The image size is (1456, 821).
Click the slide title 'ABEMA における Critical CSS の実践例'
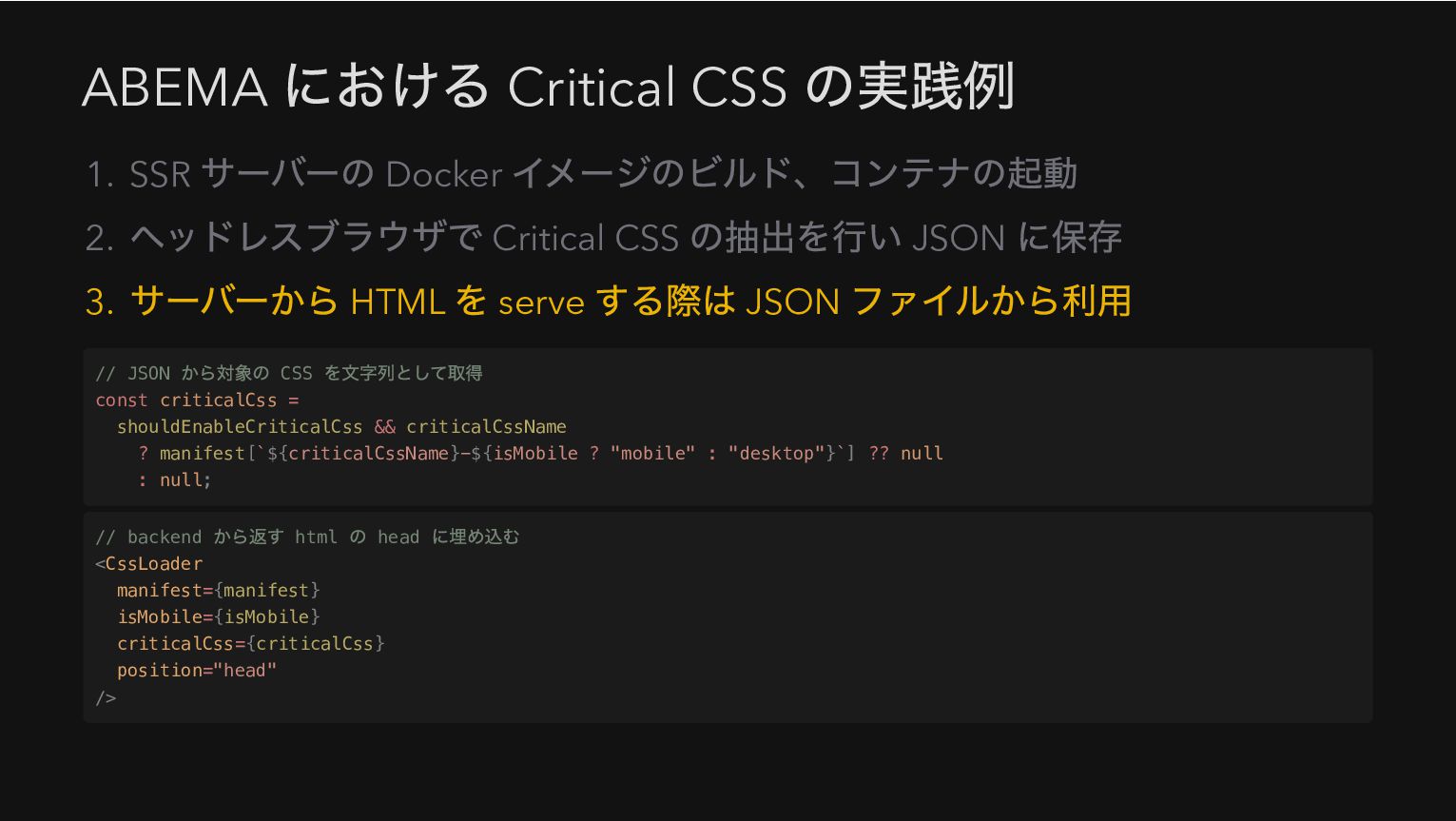click(x=549, y=87)
